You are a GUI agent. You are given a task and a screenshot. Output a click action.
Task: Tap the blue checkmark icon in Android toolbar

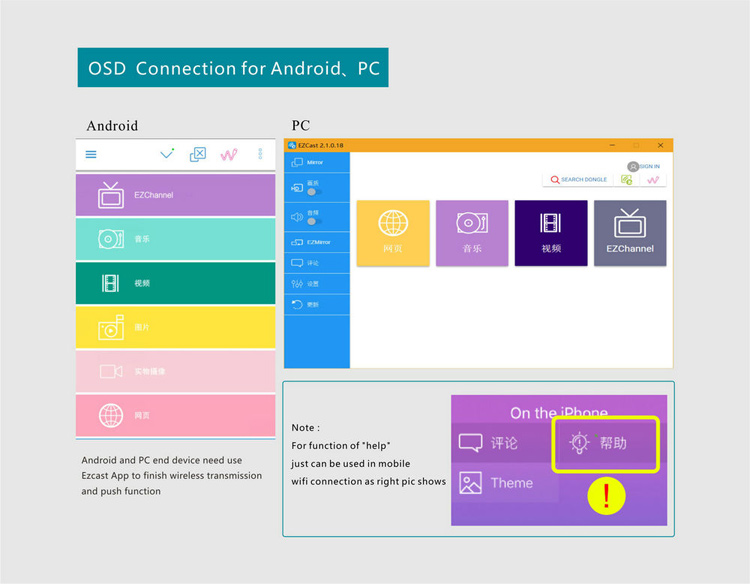167,154
